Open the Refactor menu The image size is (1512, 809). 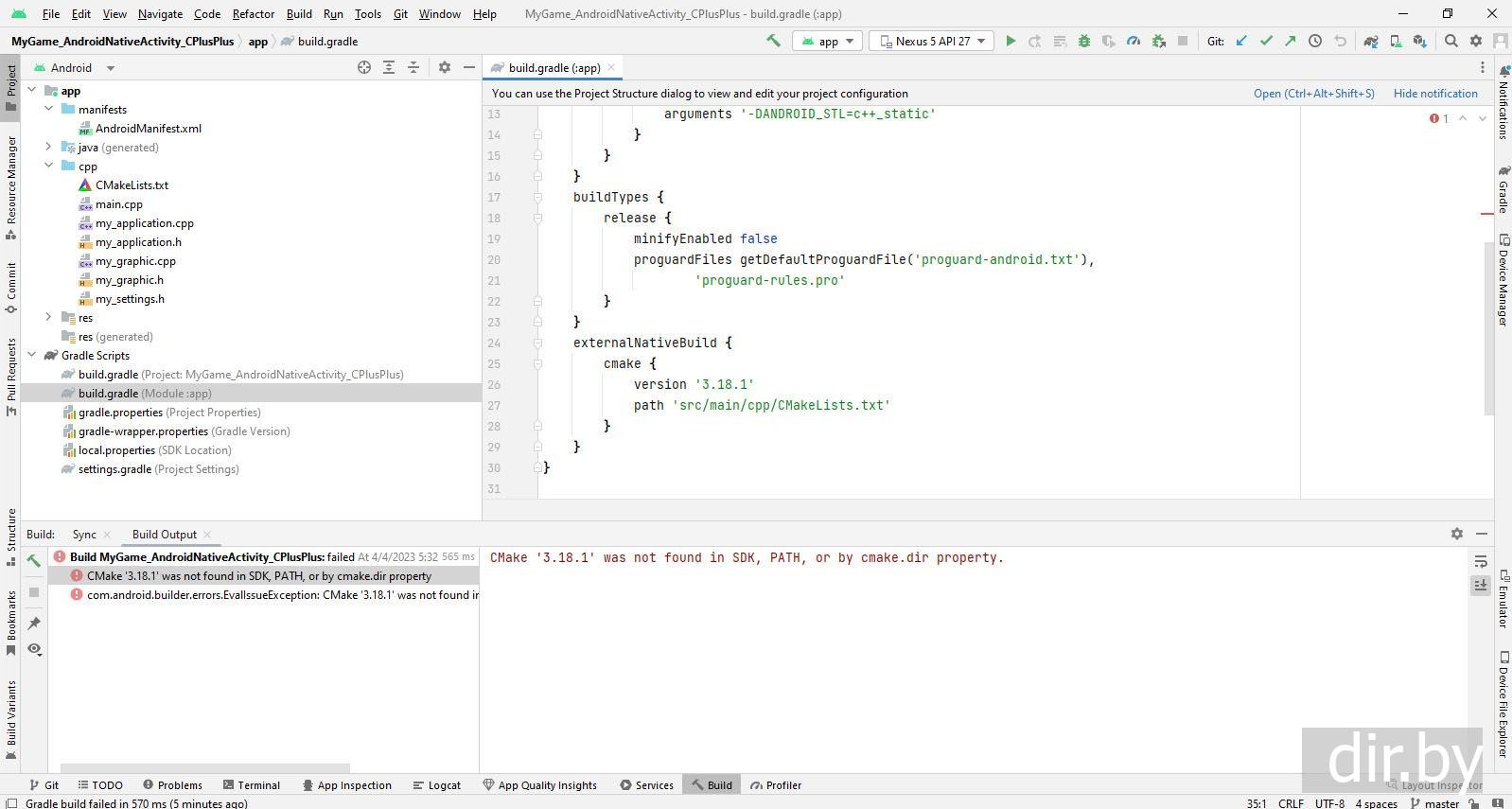253,14
